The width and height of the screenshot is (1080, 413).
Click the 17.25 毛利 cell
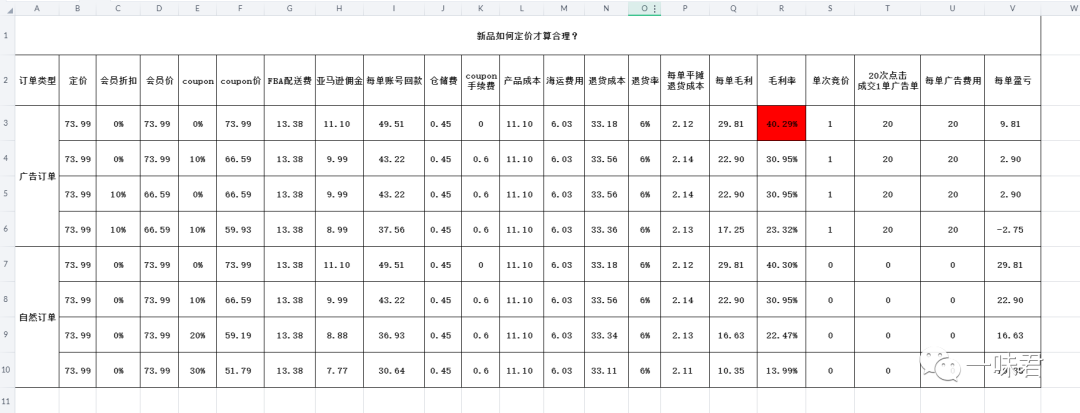pos(733,229)
